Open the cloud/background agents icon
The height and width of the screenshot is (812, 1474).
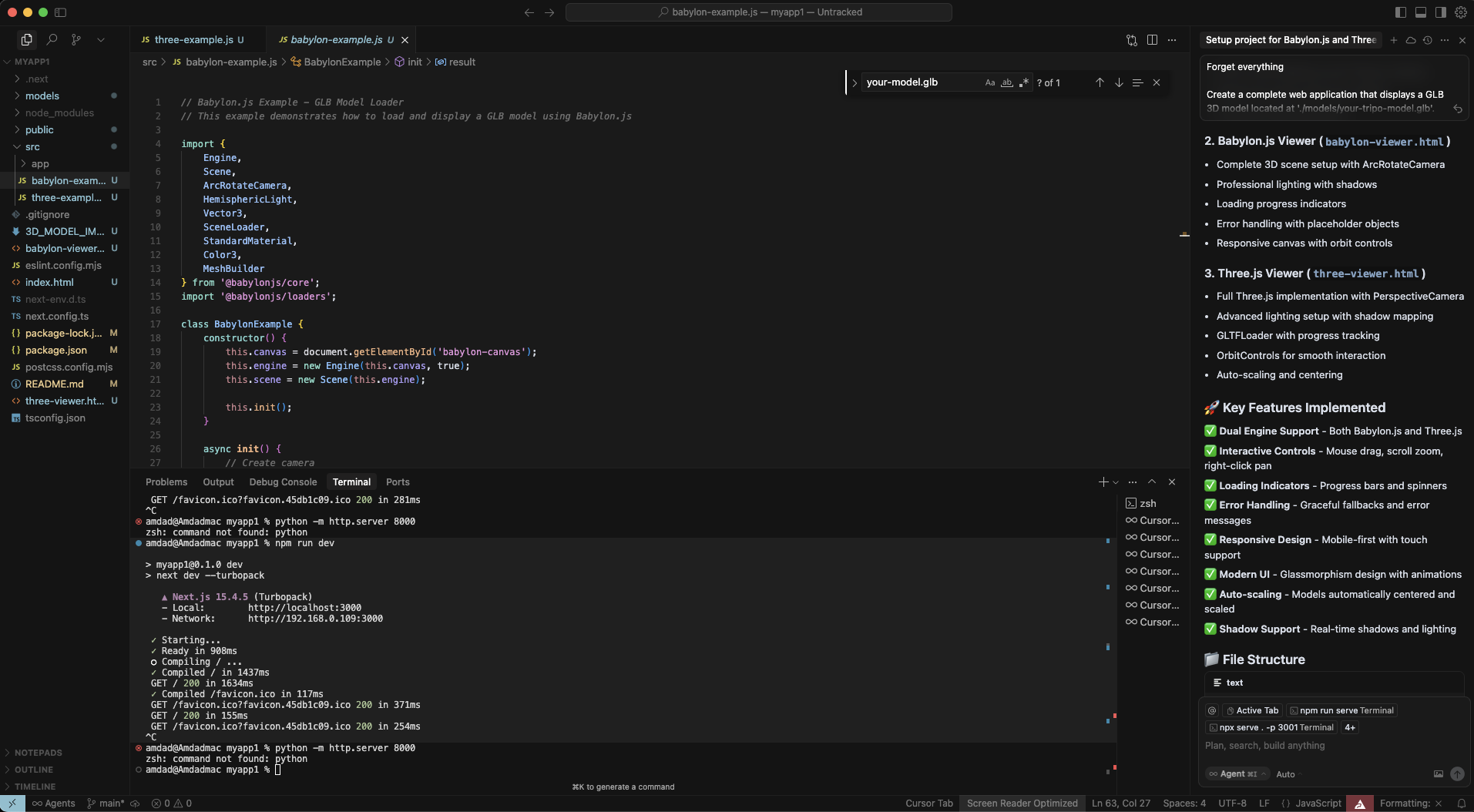pyautogui.click(x=1411, y=40)
